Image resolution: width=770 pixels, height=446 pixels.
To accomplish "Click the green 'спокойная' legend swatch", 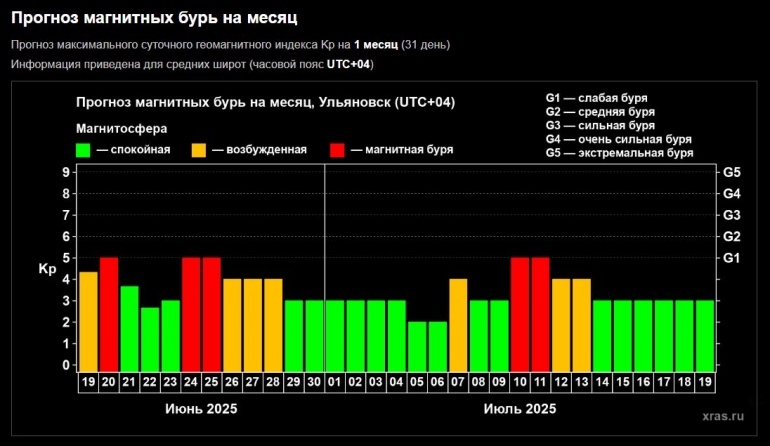I will coord(84,150).
